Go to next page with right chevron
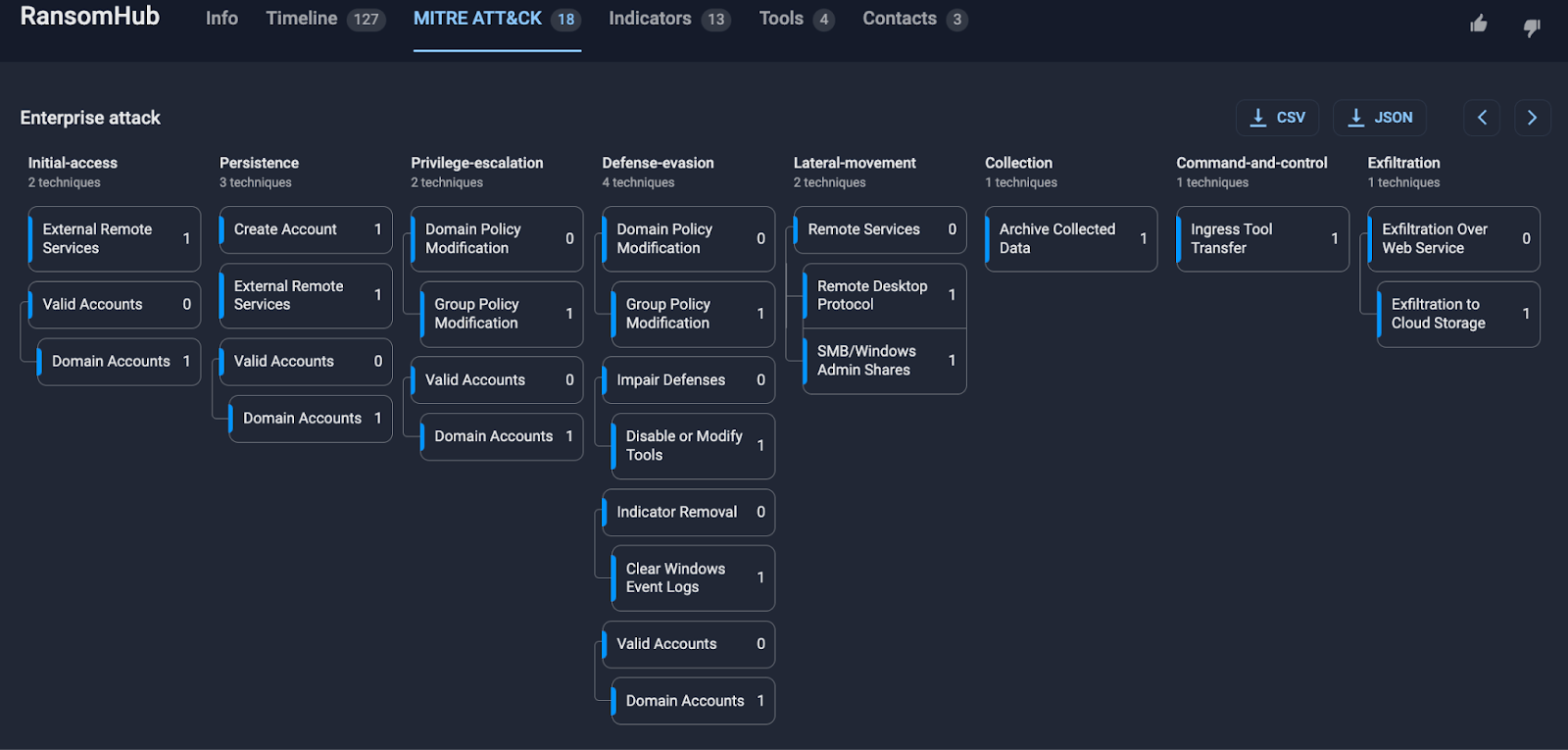This screenshot has height=750, width=1568. point(1532,118)
